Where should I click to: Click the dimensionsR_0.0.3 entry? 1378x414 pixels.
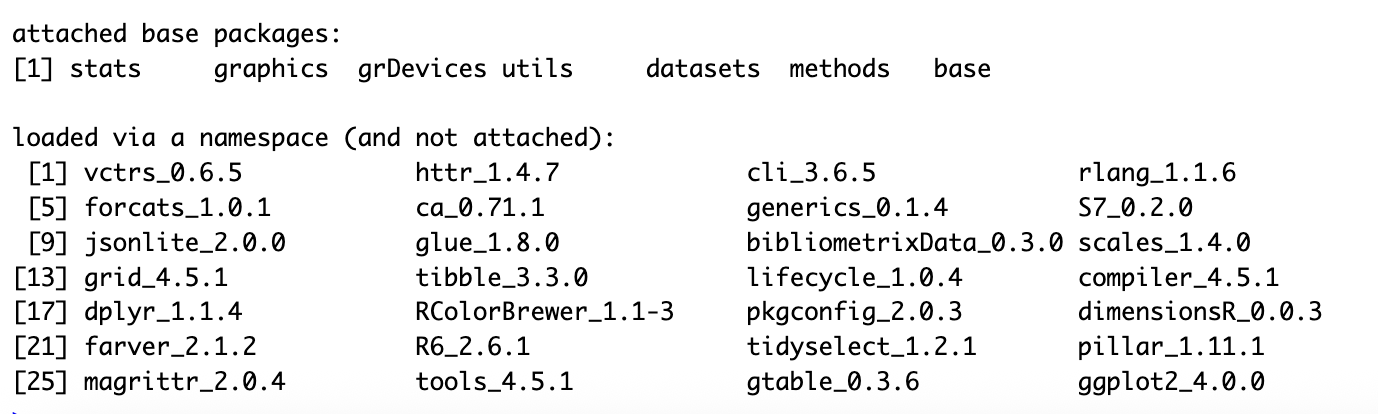pyautogui.click(x=1200, y=312)
